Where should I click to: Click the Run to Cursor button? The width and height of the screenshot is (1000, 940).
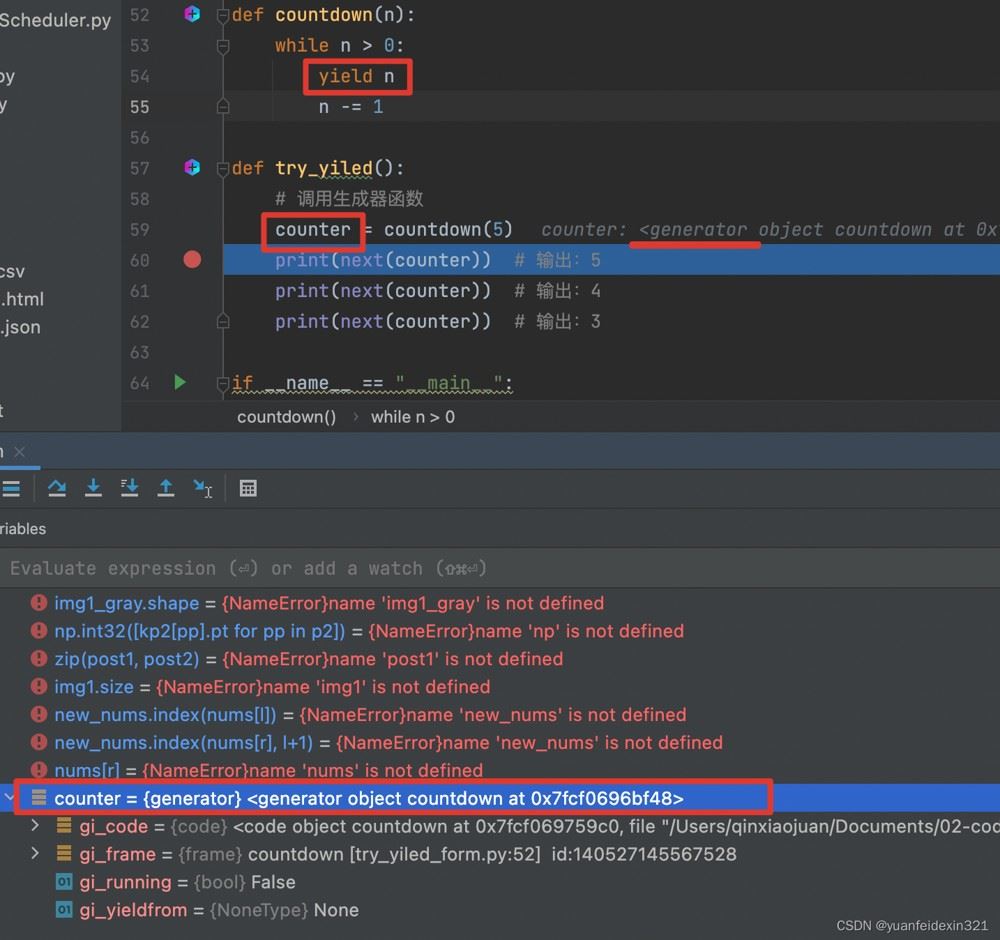203,488
